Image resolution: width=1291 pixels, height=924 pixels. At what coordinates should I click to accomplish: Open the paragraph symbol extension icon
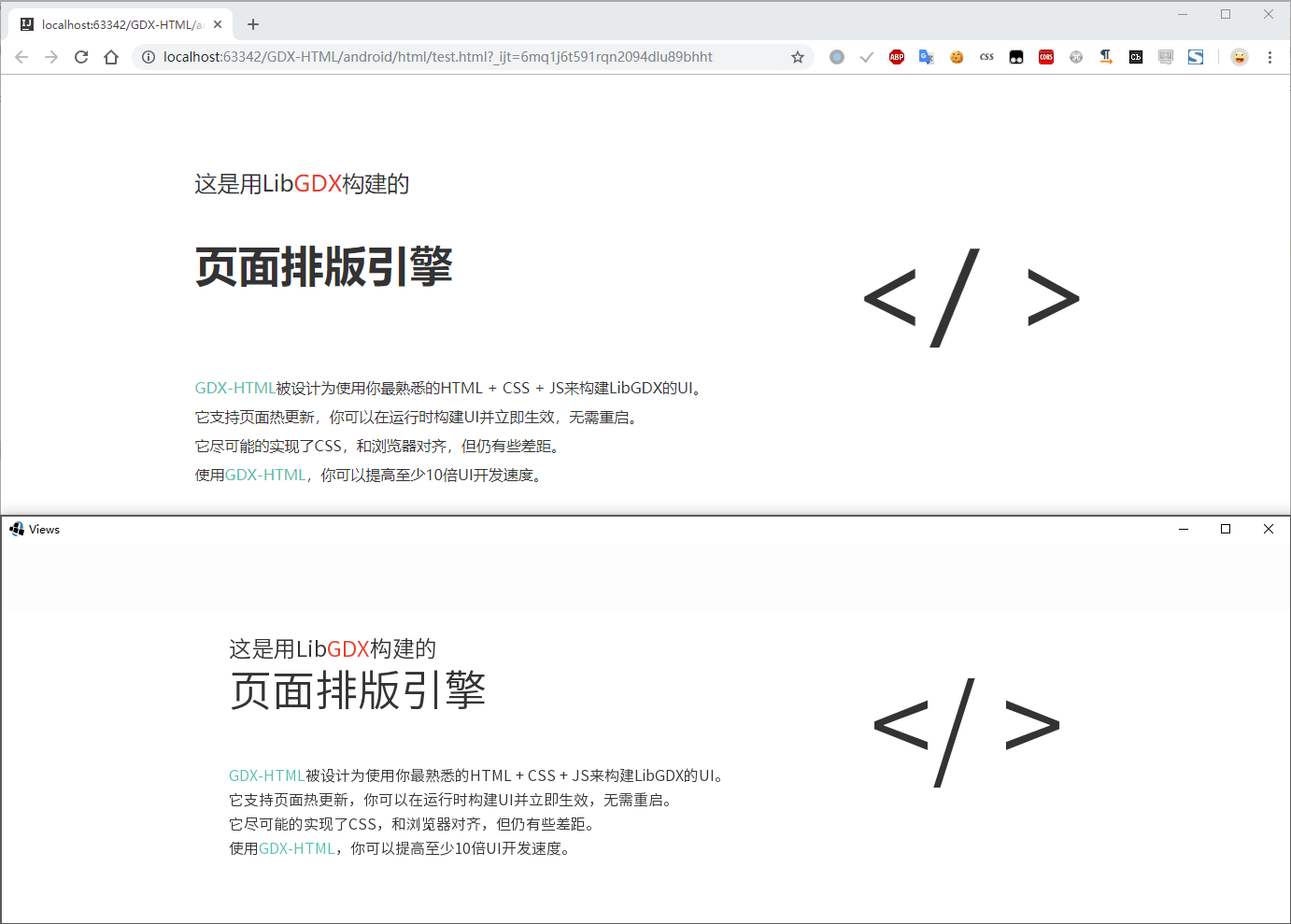(1106, 57)
